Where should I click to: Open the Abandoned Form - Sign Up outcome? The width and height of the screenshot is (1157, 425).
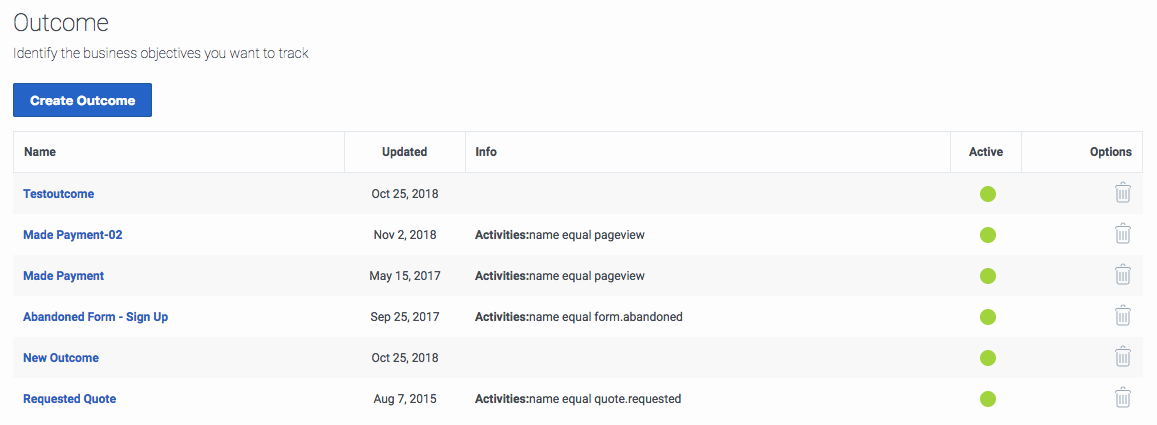tap(96, 317)
